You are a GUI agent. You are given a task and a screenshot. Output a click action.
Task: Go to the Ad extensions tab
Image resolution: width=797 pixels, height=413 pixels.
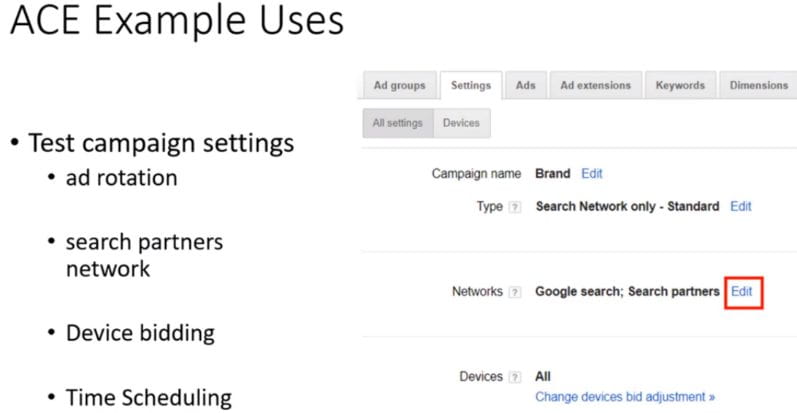click(596, 85)
